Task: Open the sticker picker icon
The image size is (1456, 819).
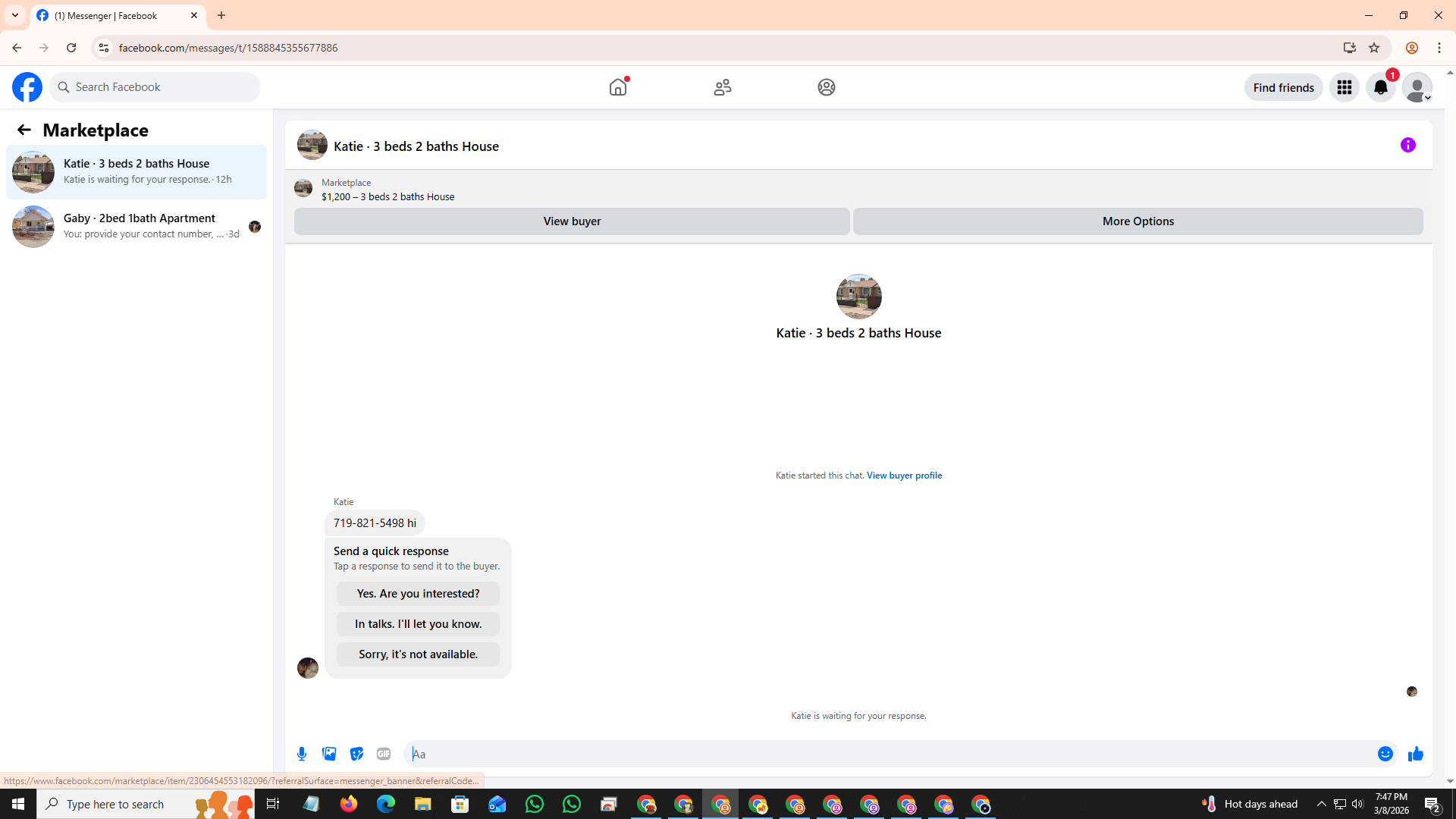Action: coord(356,754)
